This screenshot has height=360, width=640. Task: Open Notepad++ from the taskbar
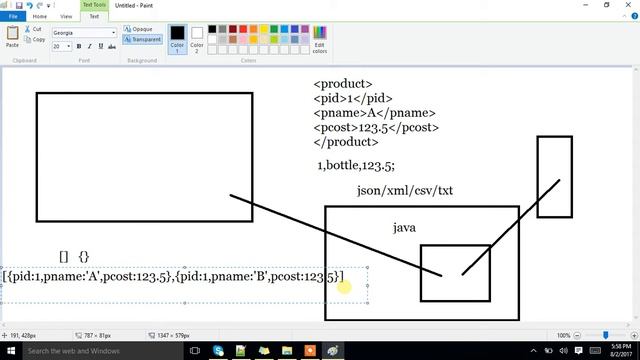[241, 351]
